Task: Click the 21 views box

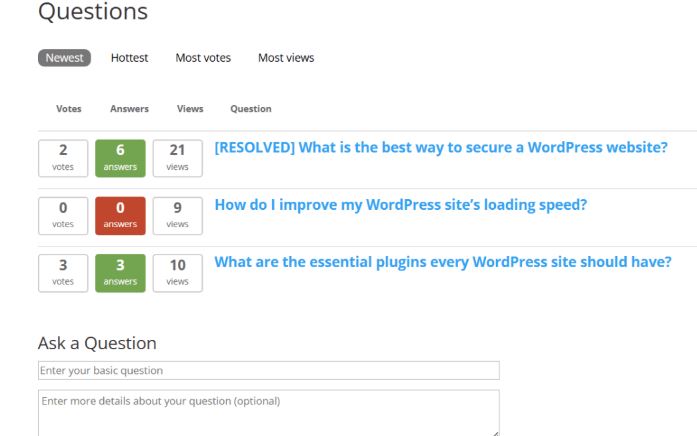Action: (x=178, y=158)
